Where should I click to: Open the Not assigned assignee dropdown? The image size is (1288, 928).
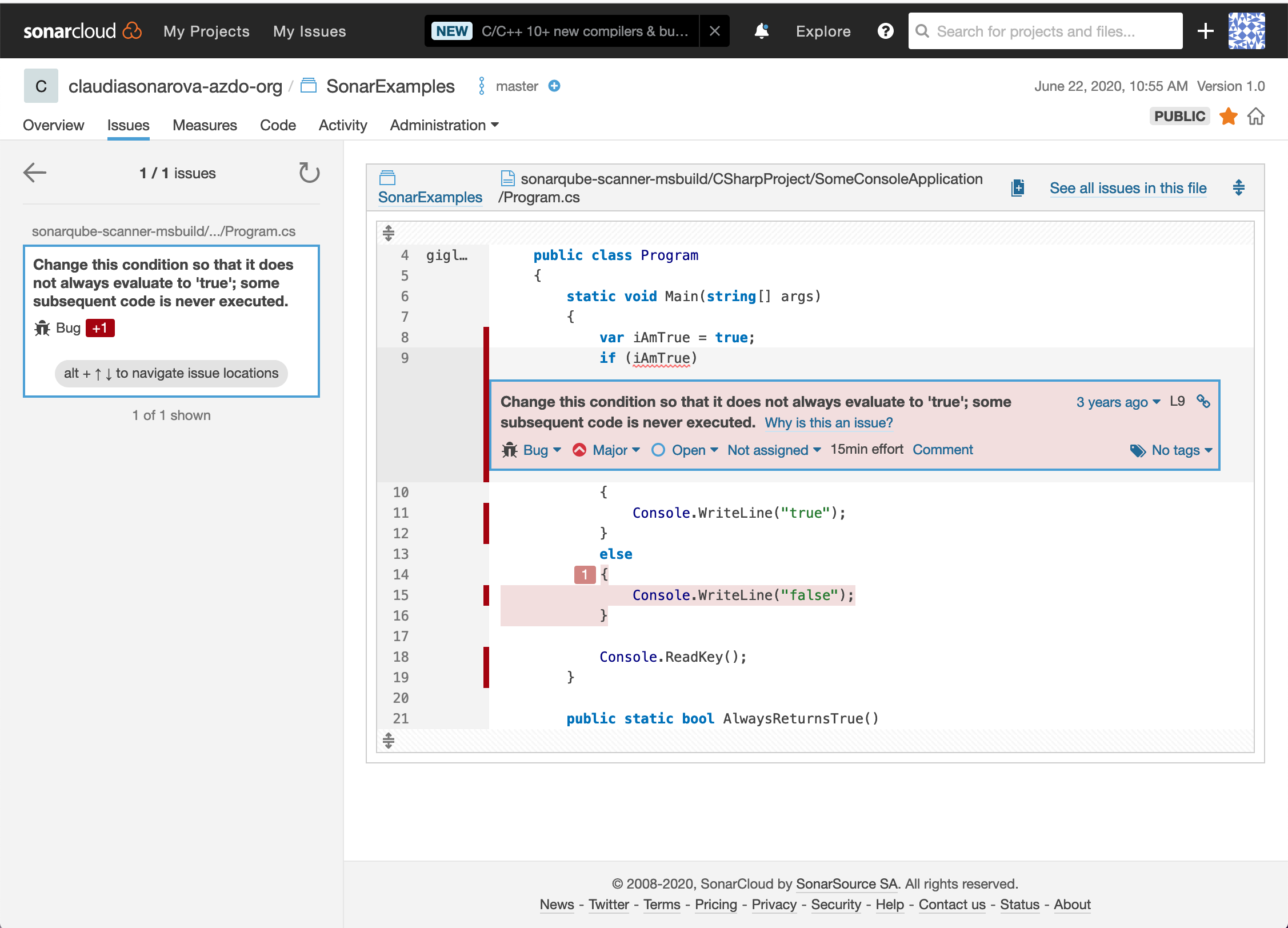(774, 450)
